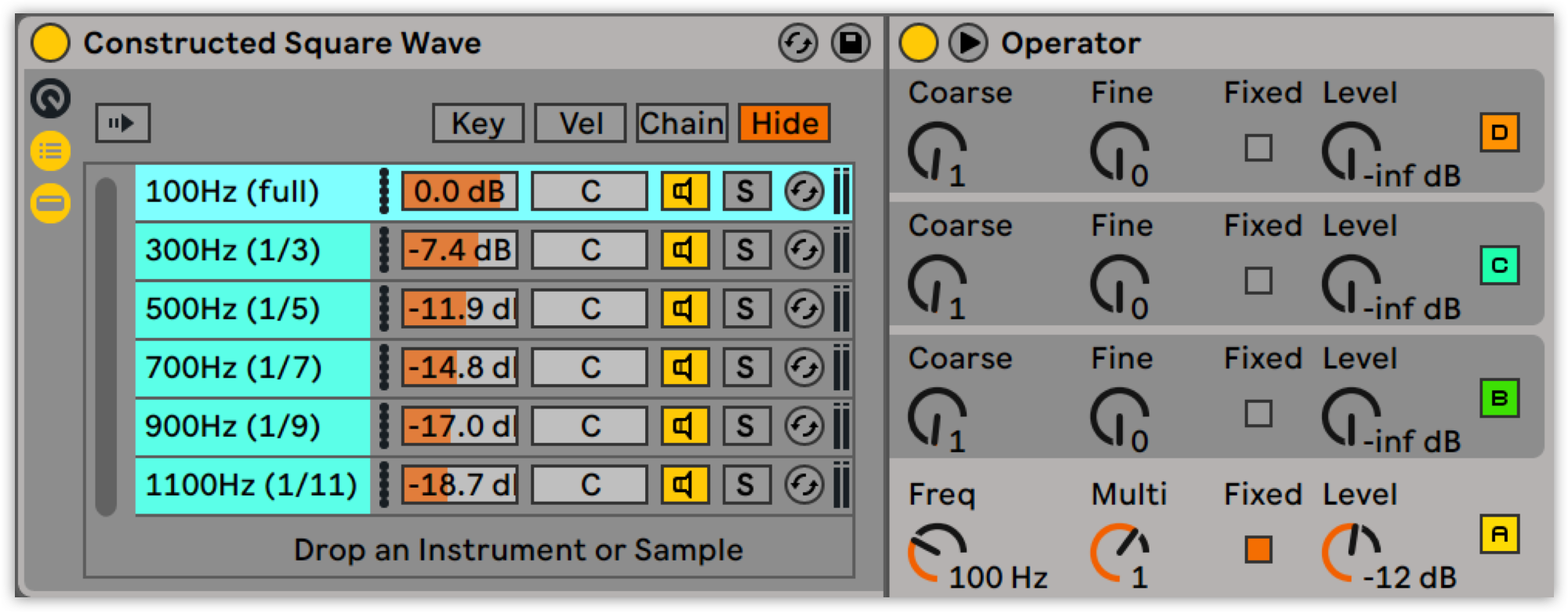Open the Key zone editor tab
The width and height of the screenshot is (1568, 613).
point(478,123)
